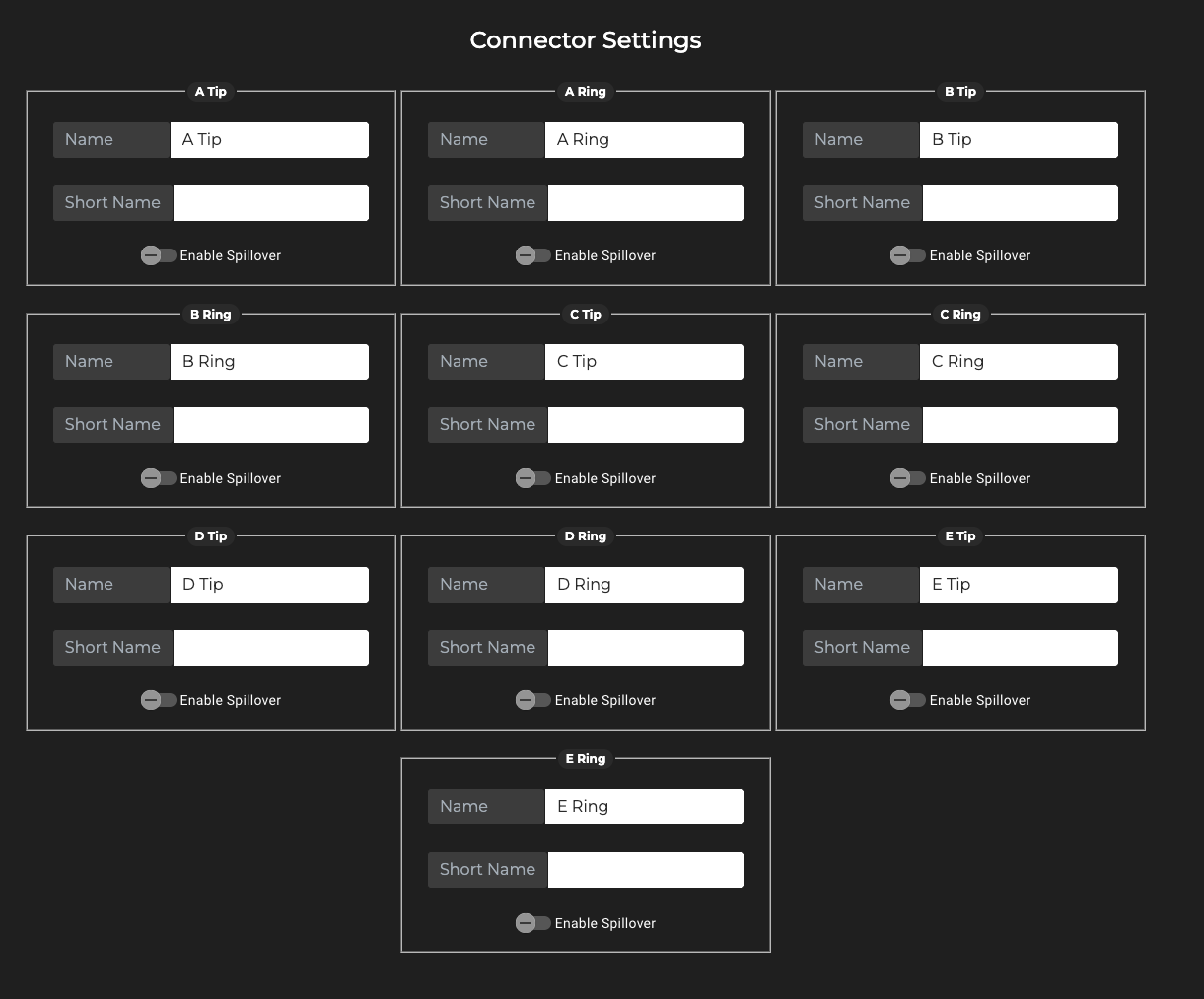Toggle Enable Spillover in A Ring panel
Viewport: 1204px width, 999px height.
tap(532, 255)
